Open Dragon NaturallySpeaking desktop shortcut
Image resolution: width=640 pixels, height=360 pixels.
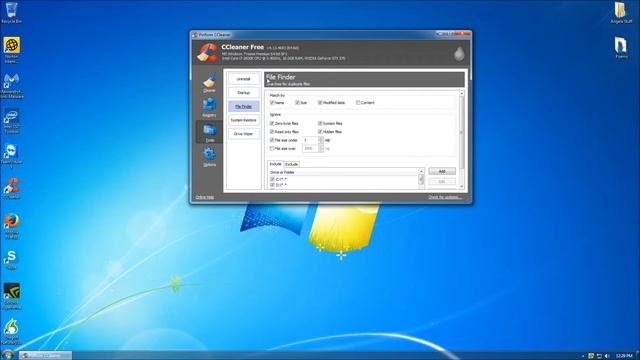(11, 332)
